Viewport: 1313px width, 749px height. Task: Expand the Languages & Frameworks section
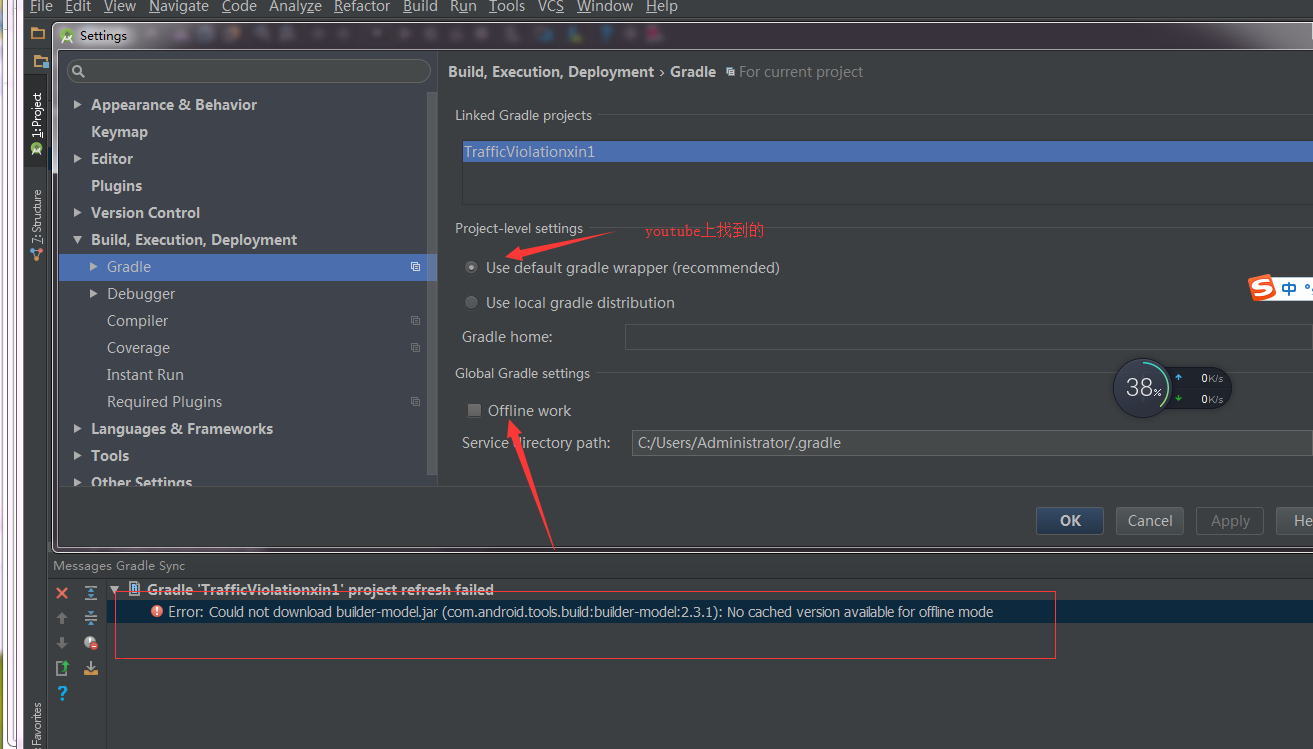[x=78, y=429]
